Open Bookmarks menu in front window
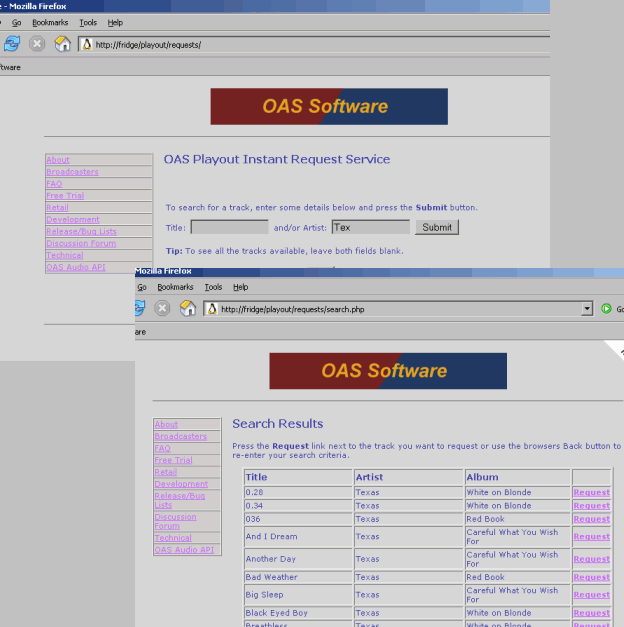This screenshot has width=624, height=627. coord(175,287)
